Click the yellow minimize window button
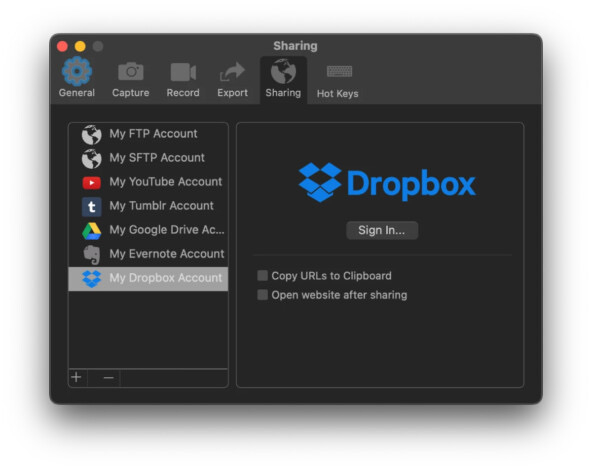592x470 pixels. tap(80, 46)
